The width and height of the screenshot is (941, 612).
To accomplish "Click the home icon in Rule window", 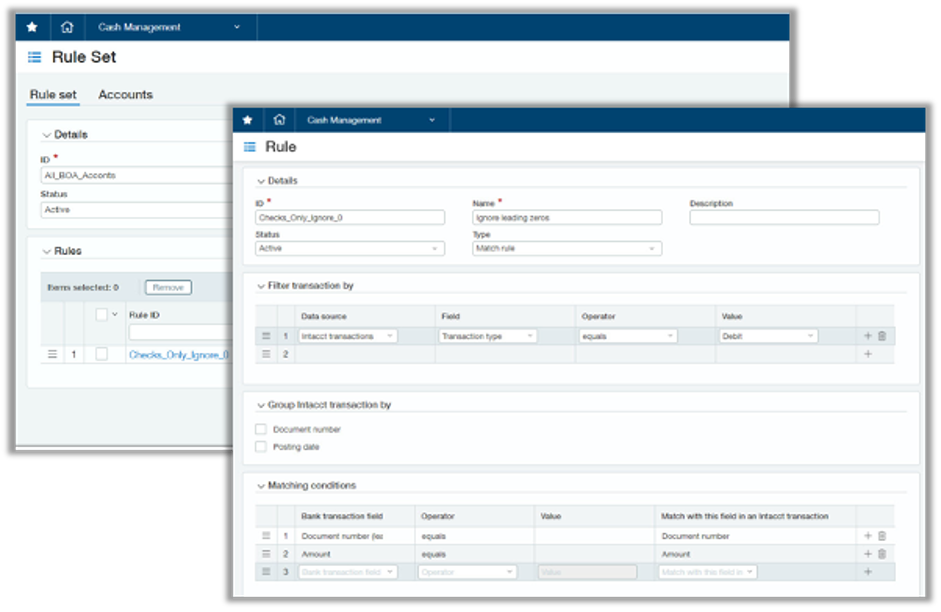I will [x=278, y=120].
